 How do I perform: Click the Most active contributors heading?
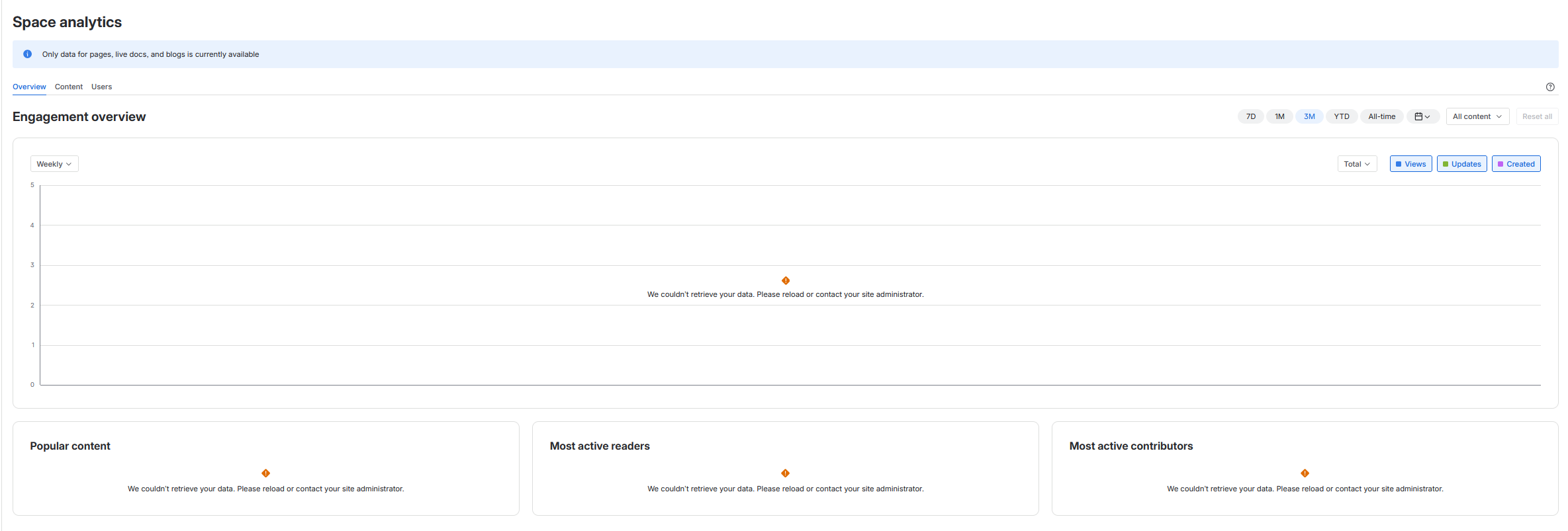click(x=1131, y=446)
